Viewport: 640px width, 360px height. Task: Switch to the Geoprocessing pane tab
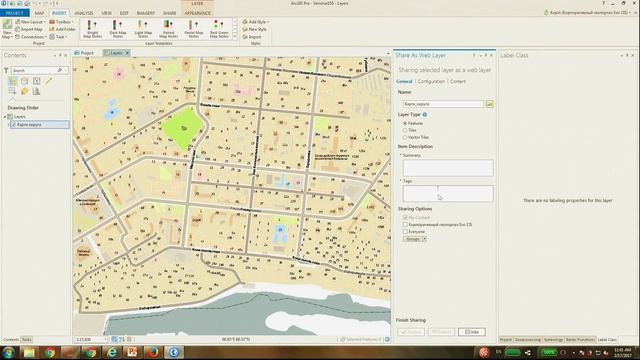(527, 340)
